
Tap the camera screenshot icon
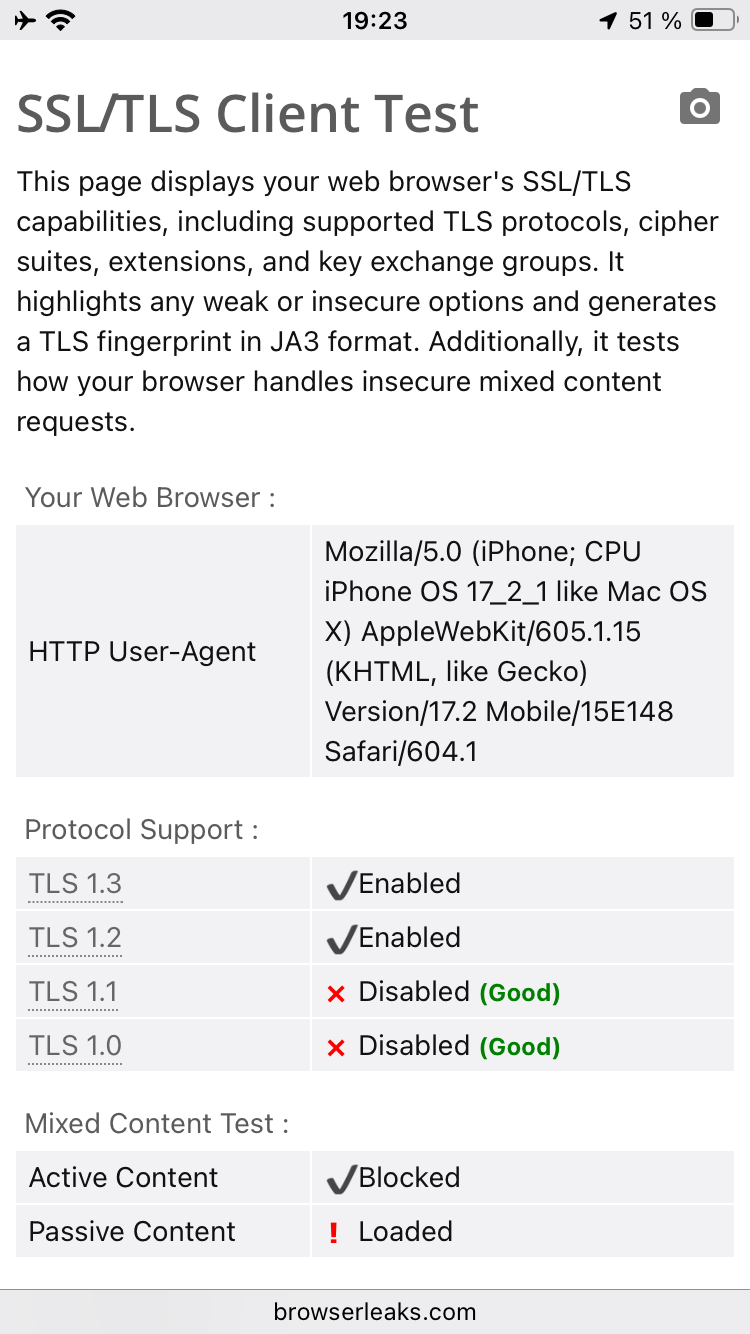pos(700,106)
